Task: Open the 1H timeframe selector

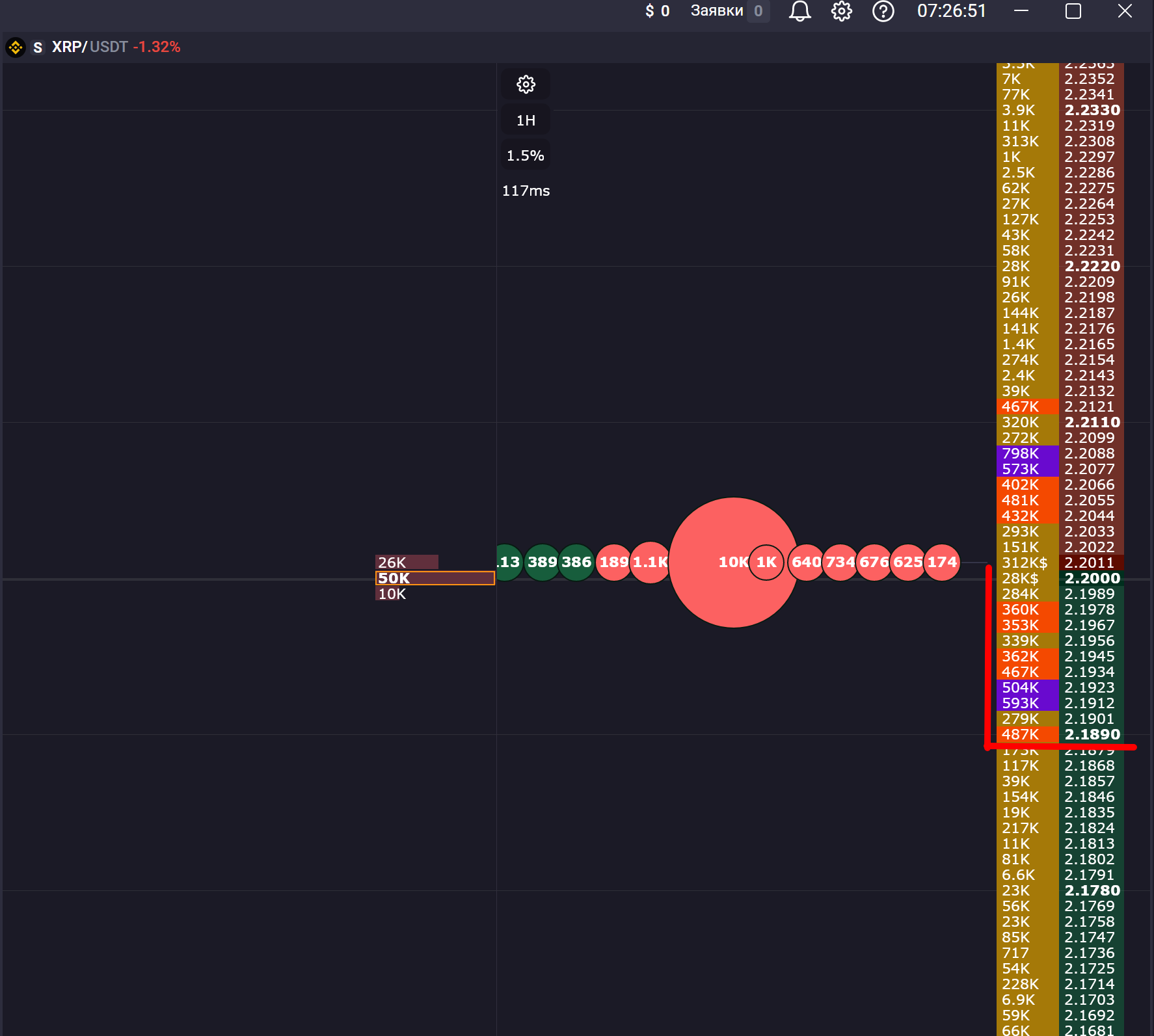Action: pos(526,120)
